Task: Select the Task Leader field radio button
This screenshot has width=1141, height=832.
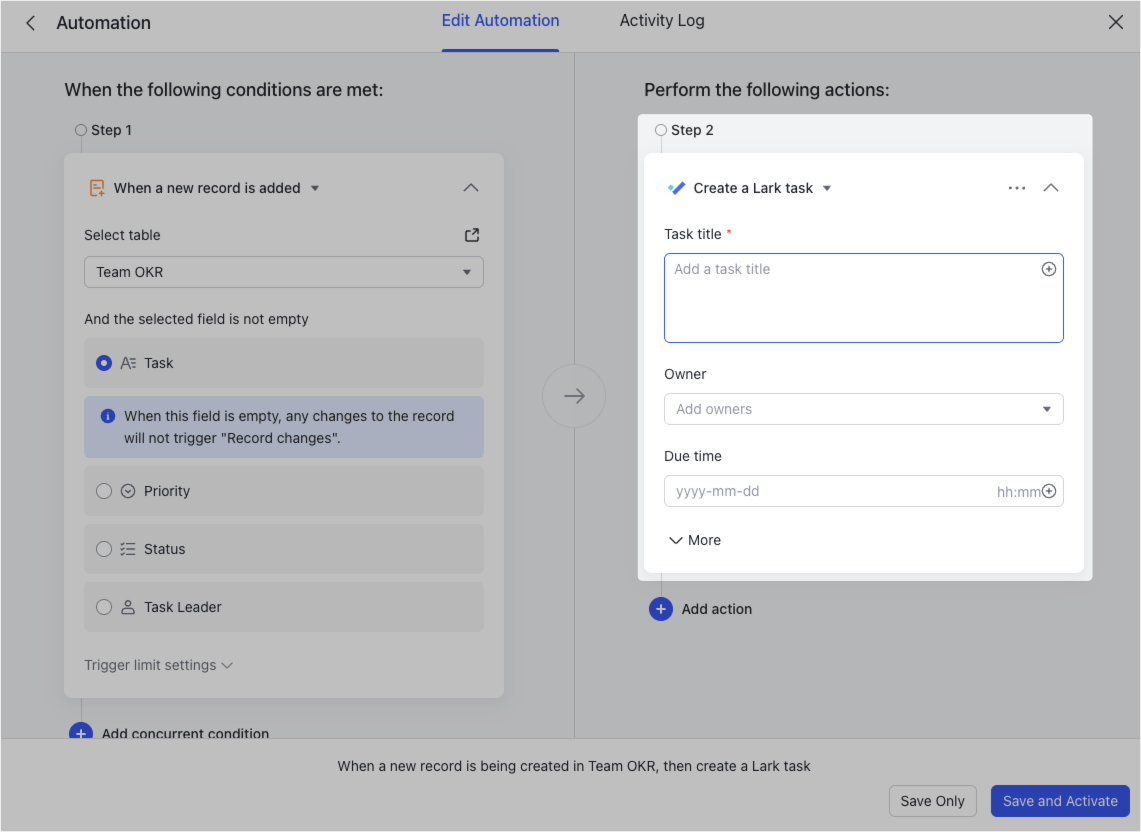Action: pyautogui.click(x=104, y=607)
